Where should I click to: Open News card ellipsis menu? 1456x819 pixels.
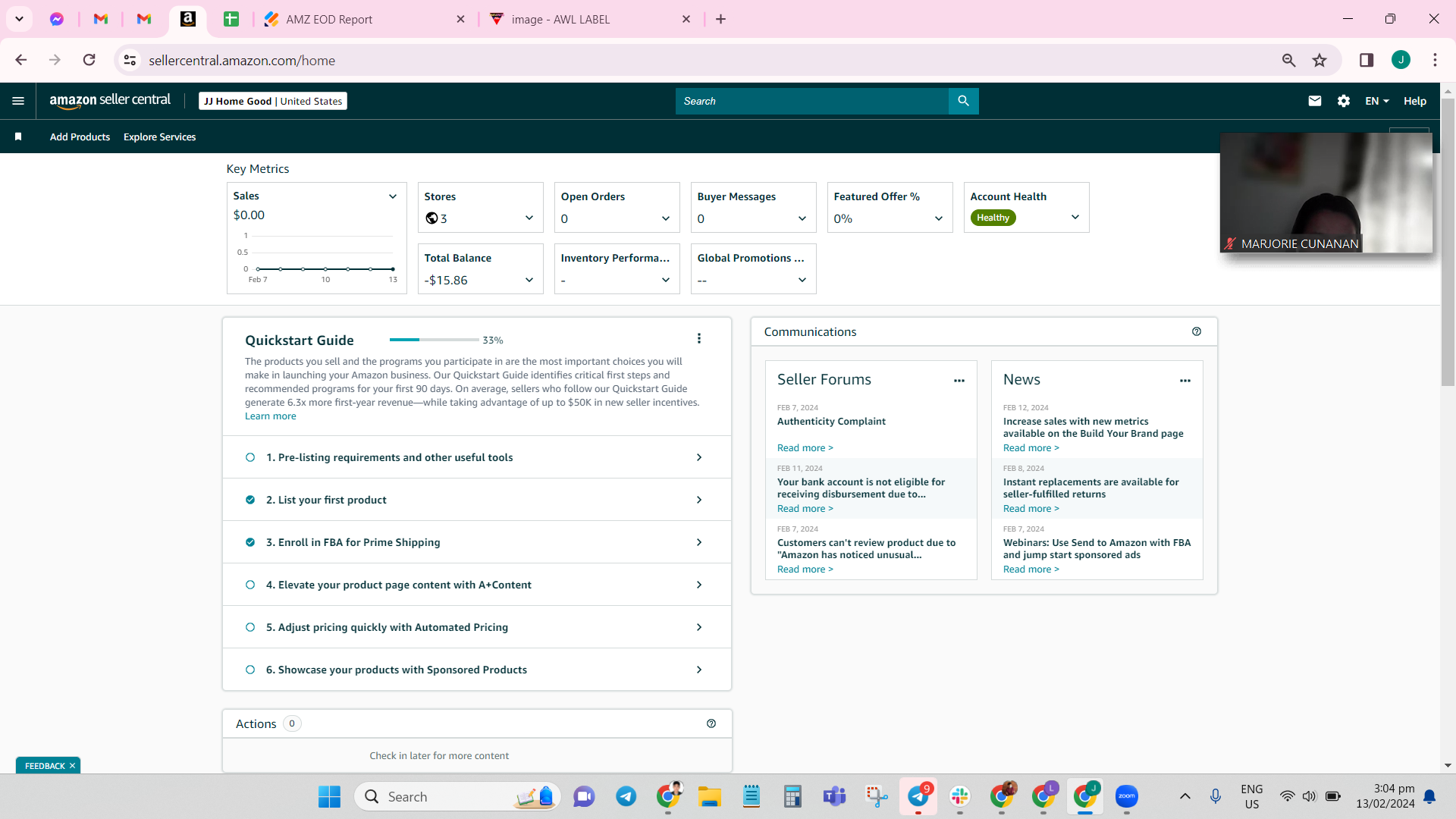click(1185, 381)
